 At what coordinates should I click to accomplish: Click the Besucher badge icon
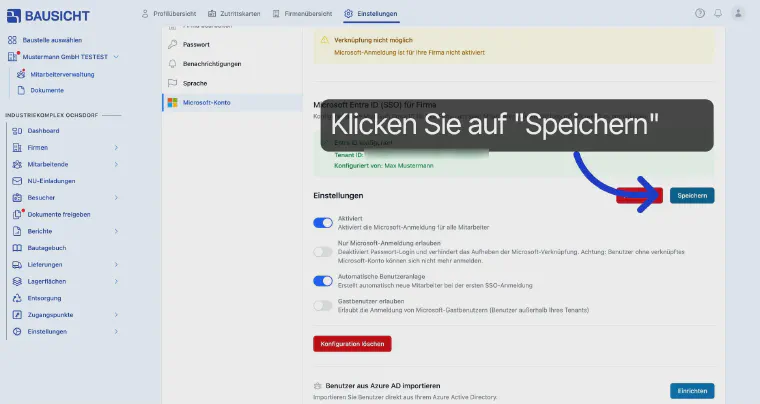pos(17,198)
